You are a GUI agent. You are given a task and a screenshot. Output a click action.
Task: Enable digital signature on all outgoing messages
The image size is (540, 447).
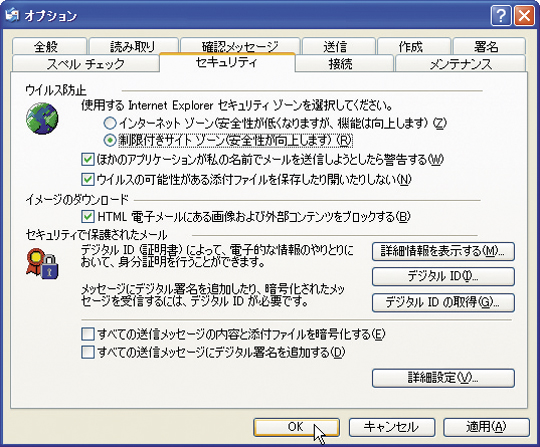pyautogui.click(x=87, y=352)
